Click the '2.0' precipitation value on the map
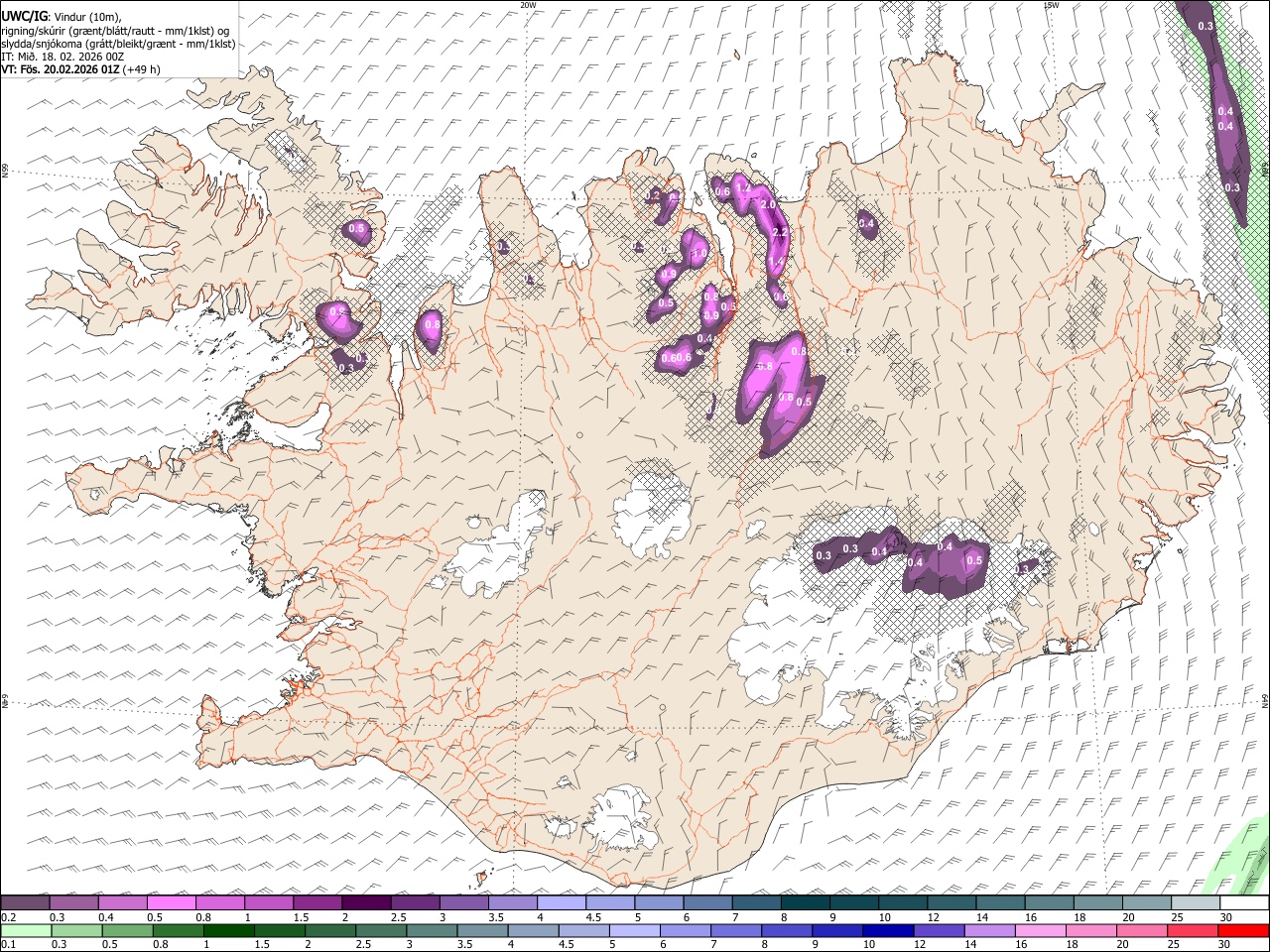This screenshot has width=1270, height=952. [768, 204]
